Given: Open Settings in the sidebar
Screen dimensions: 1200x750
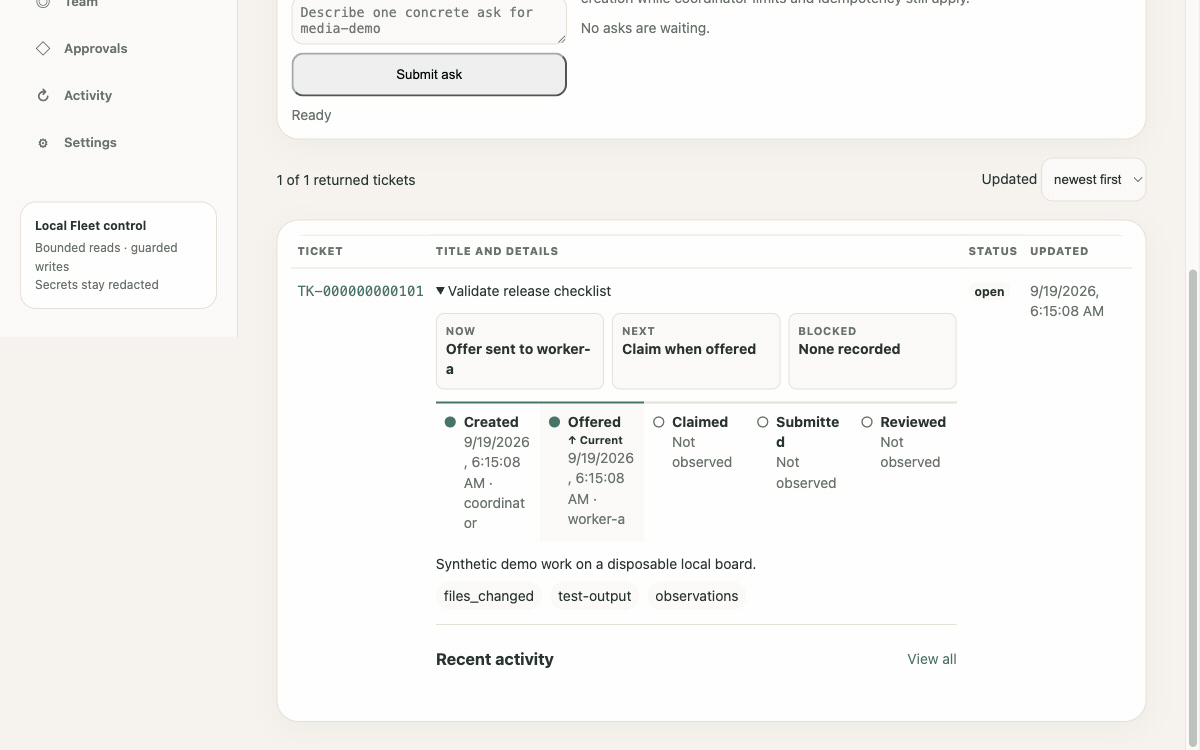Looking at the screenshot, I should click(x=90, y=142).
